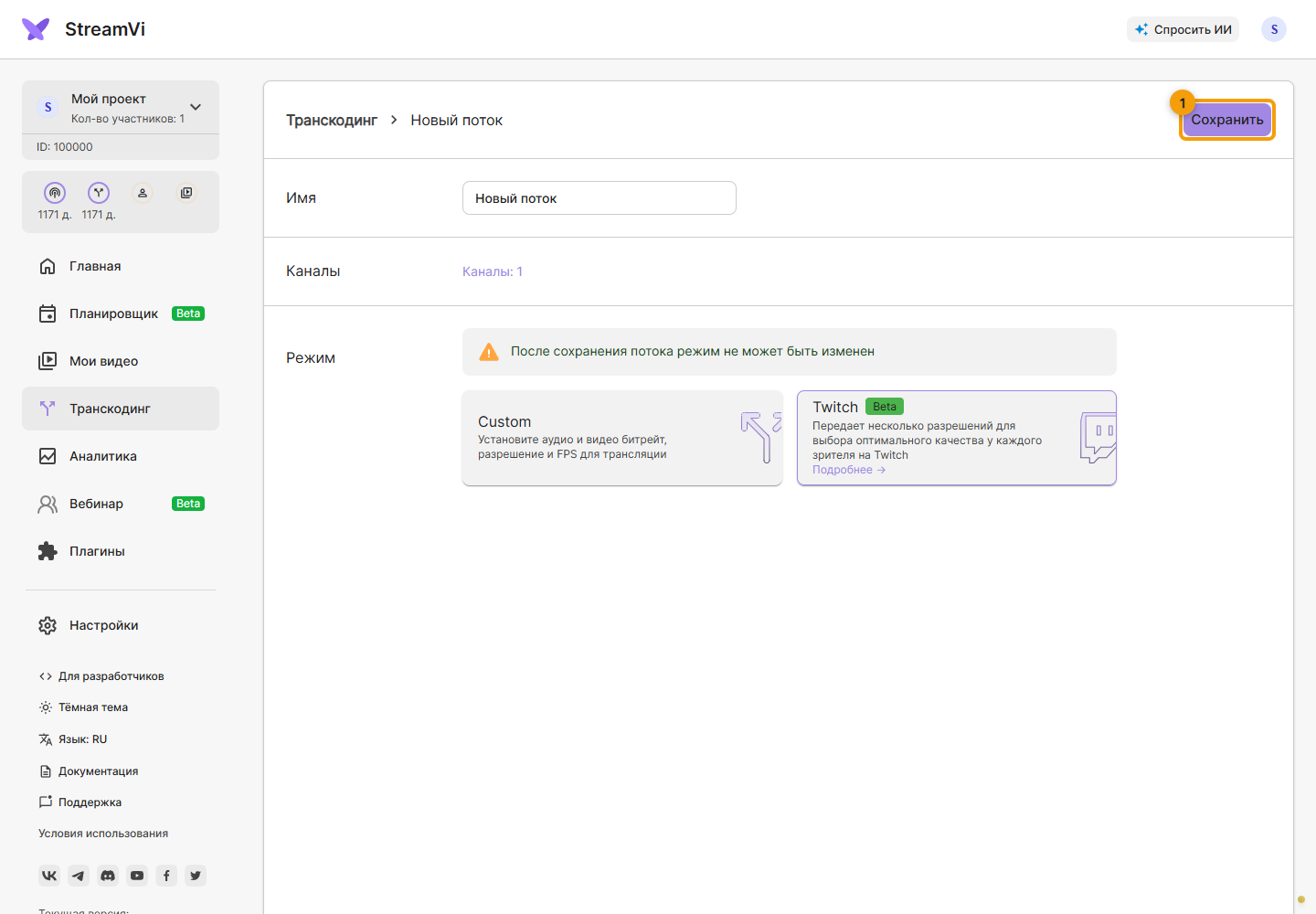The image size is (1316, 914).
Task: Click the warning triangle icon
Action: point(489,352)
